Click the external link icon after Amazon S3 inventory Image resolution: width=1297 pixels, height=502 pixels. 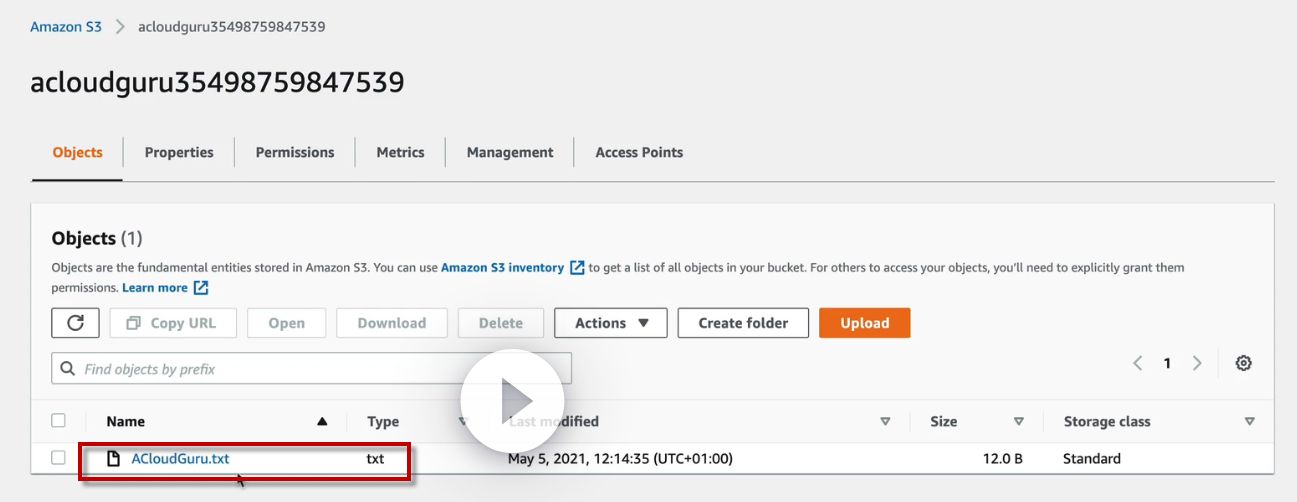[577, 268]
